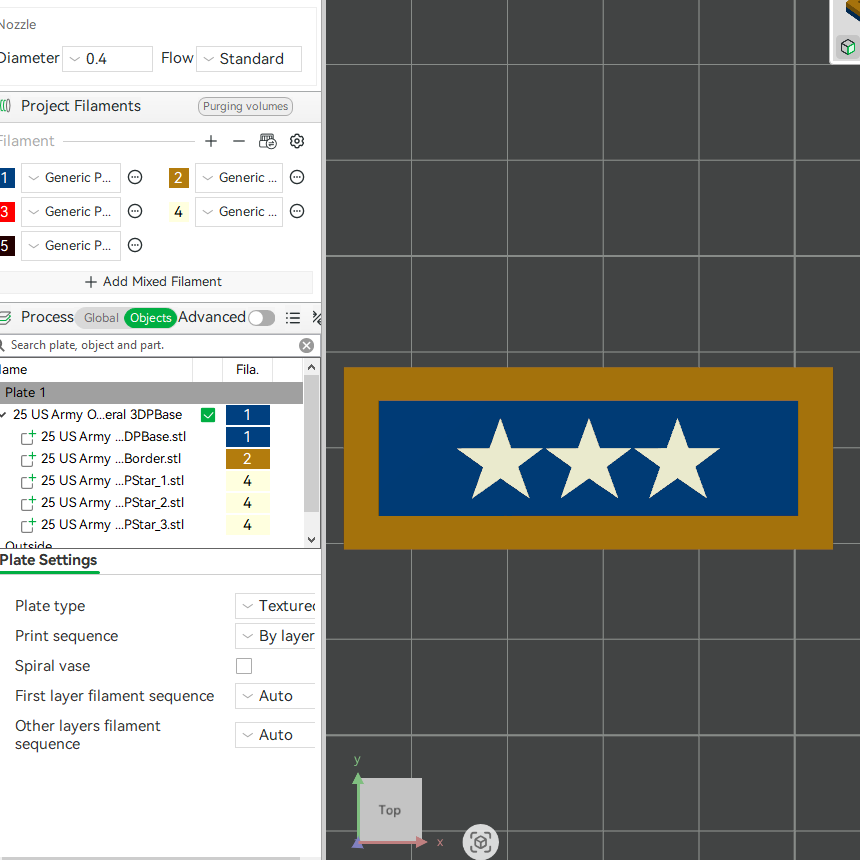Open the process settings list icon
860x860 pixels.
[293, 318]
